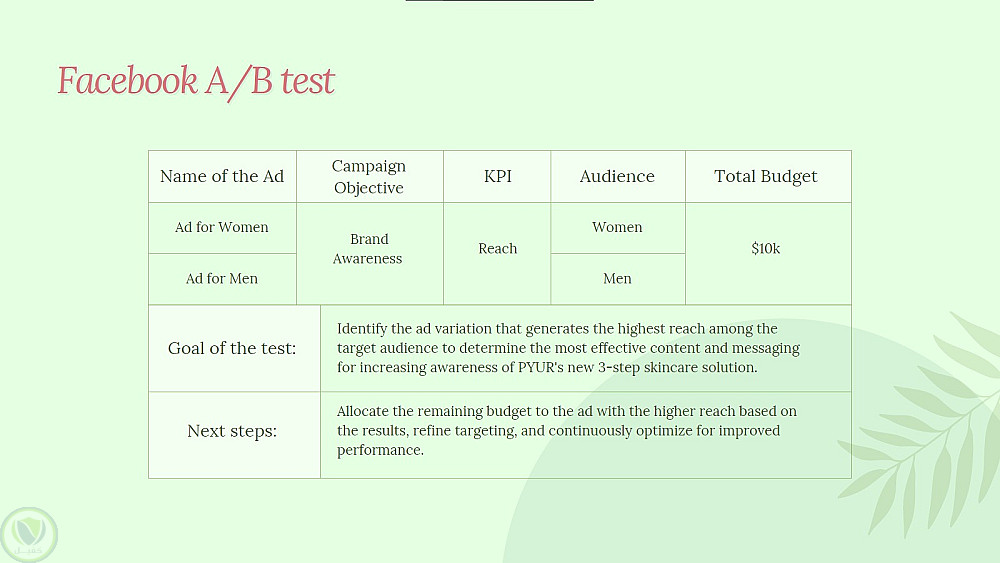Click the "Ad for Women" table cell
The image size is (1000, 563).
click(222, 228)
